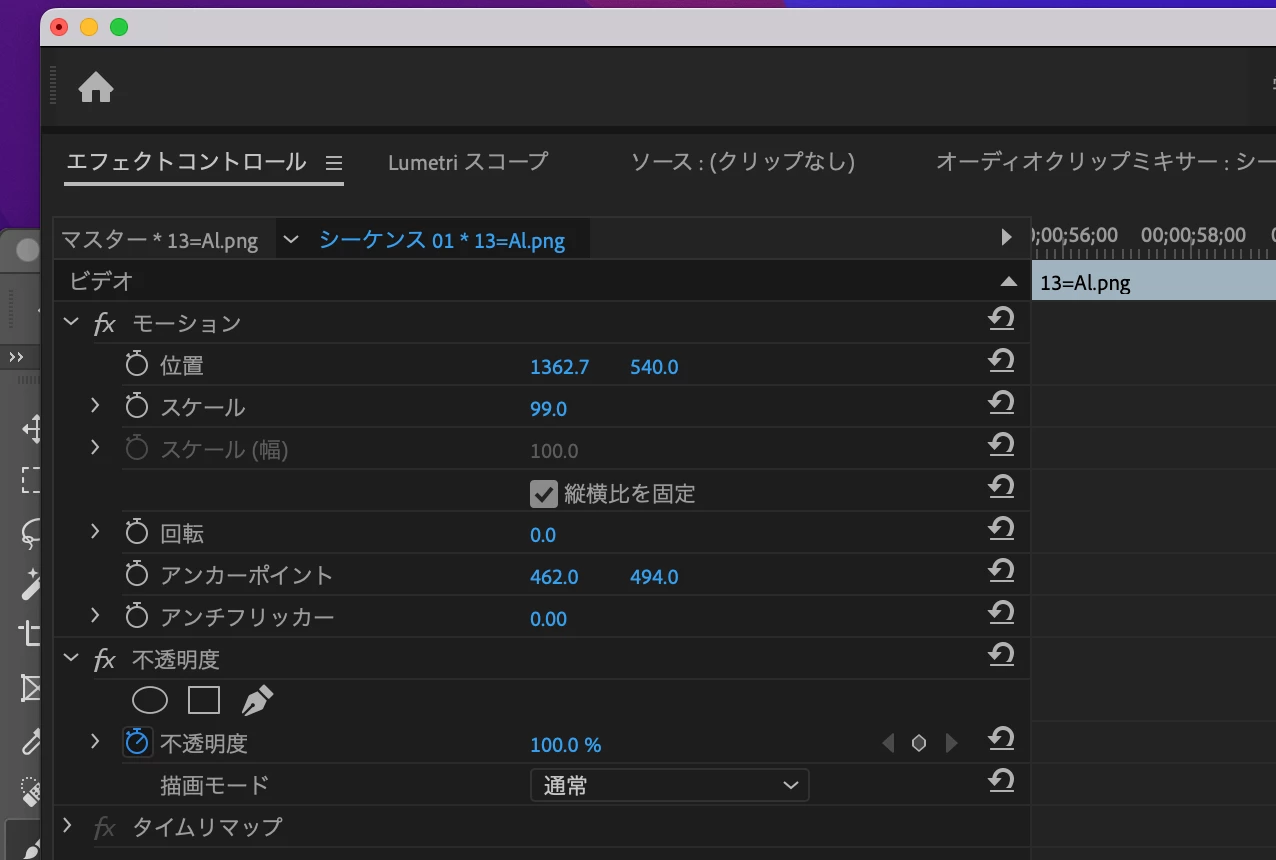Expand the タイムリマップ effect group
The height and width of the screenshot is (860, 1276).
68,825
